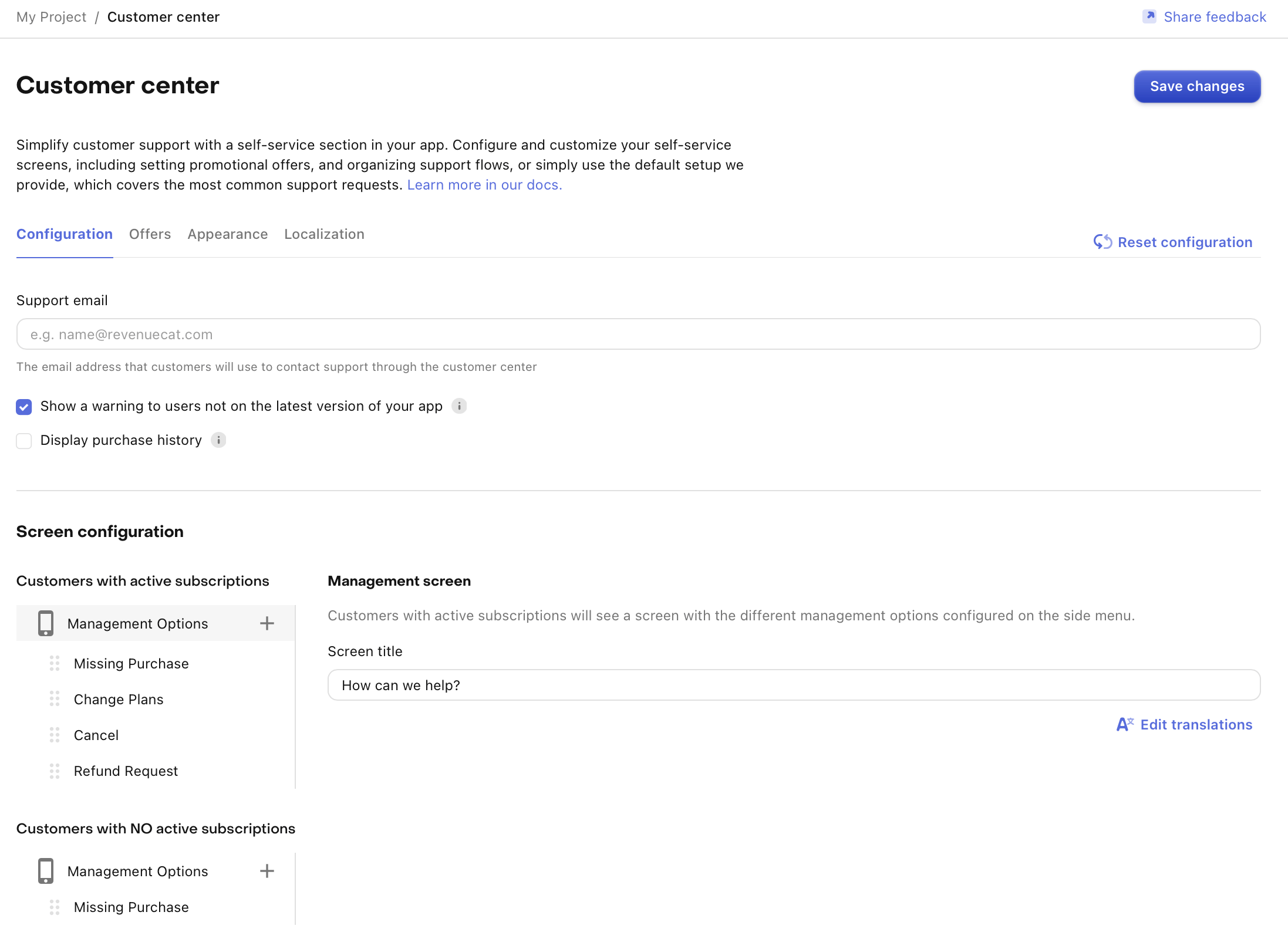Click the phone icon beside Management Options
Viewport: 1288px width, 939px height.
coord(46,623)
